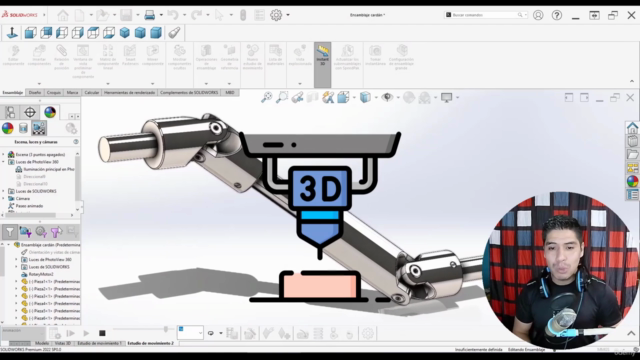Click the New document icon
Image resolution: width=640 pixels, height=360 pixels.
click(x=80, y=15)
